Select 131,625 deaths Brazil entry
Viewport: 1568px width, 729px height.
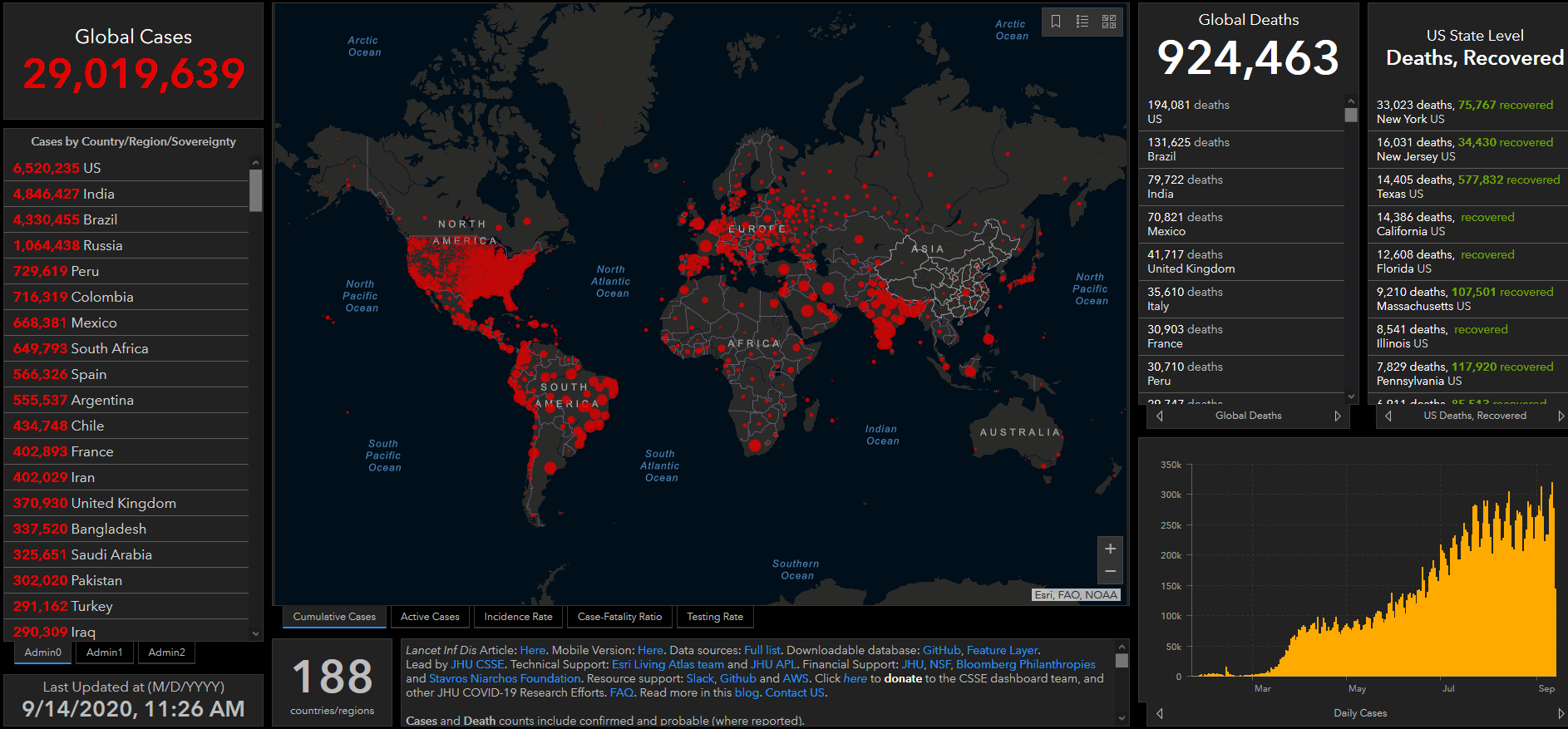(1241, 150)
